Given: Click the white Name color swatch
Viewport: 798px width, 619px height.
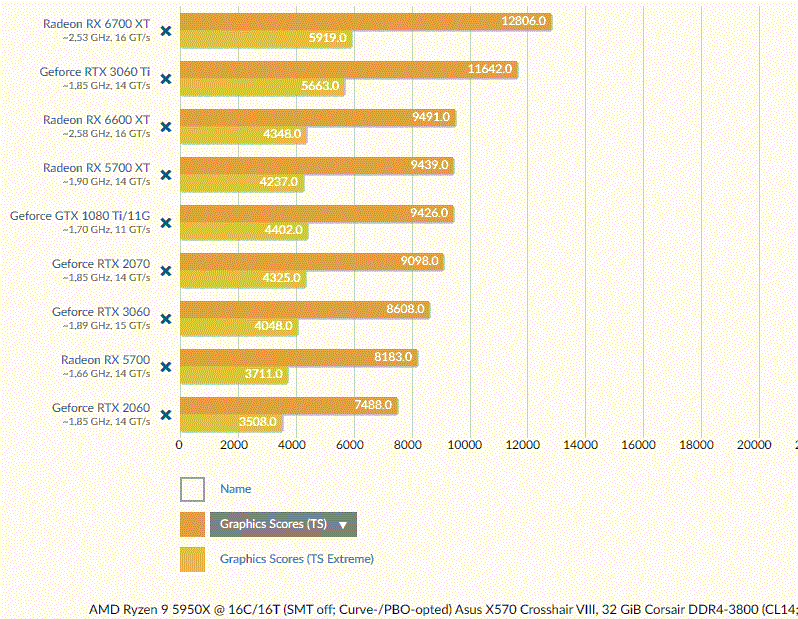Looking at the screenshot, I should point(192,489).
